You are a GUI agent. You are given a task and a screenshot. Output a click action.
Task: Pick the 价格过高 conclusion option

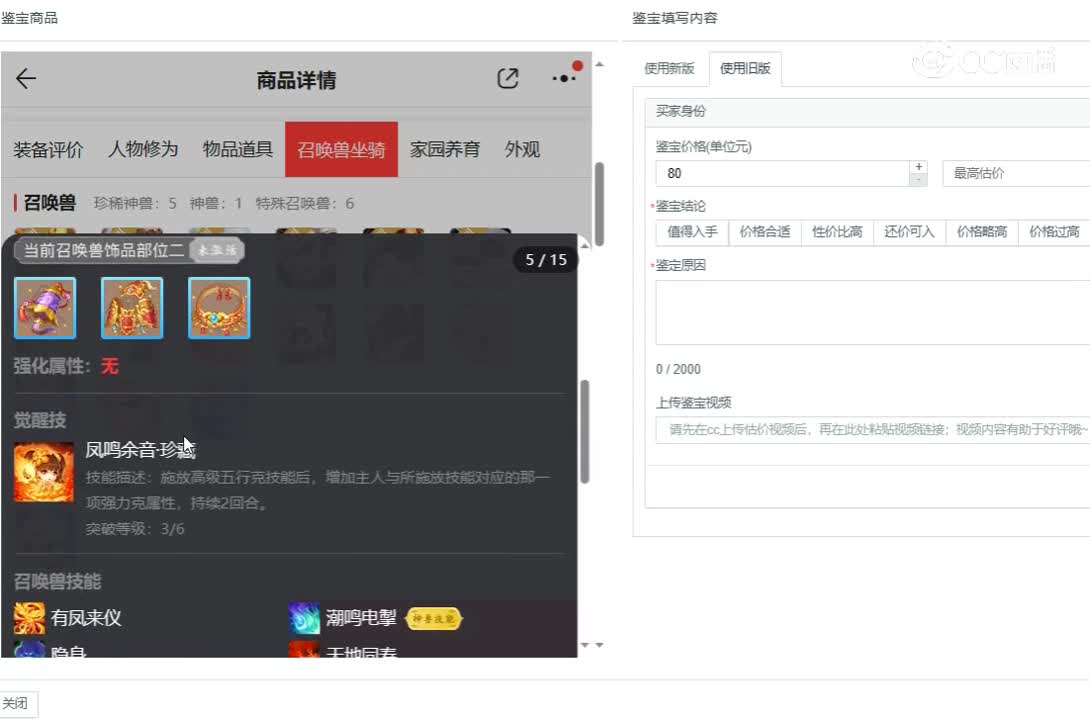(x=1054, y=231)
